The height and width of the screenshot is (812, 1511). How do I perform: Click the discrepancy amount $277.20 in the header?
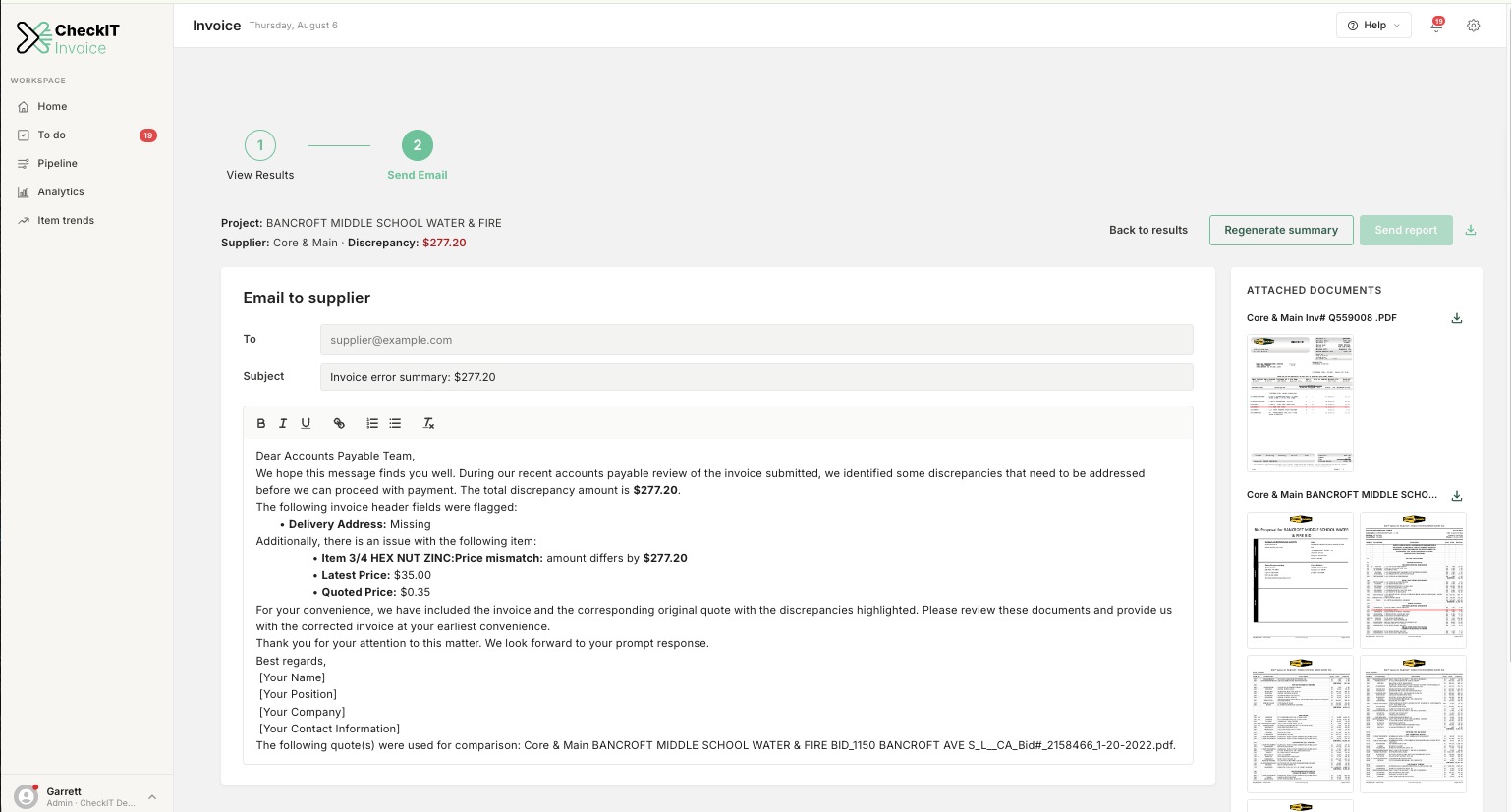pos(444,243)
